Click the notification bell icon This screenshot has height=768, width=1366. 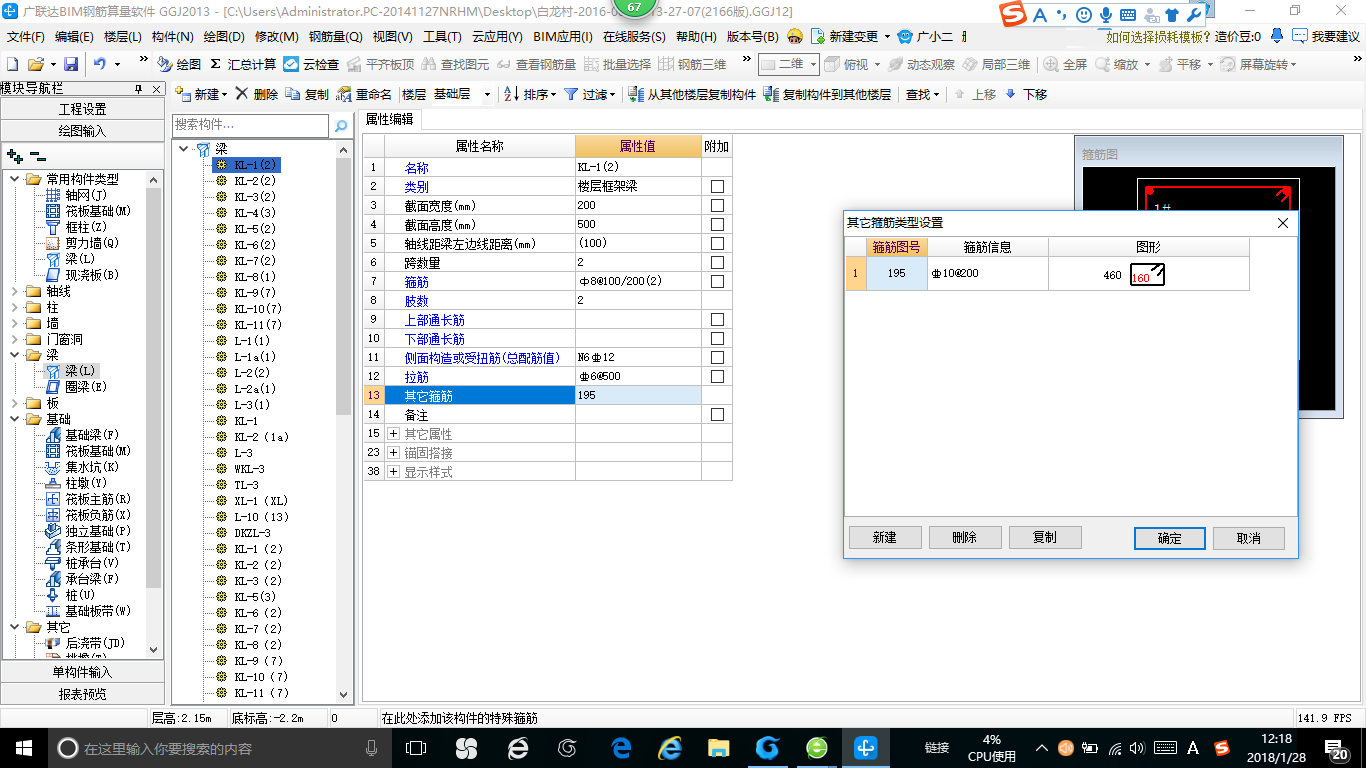[x=1277, y=36]
